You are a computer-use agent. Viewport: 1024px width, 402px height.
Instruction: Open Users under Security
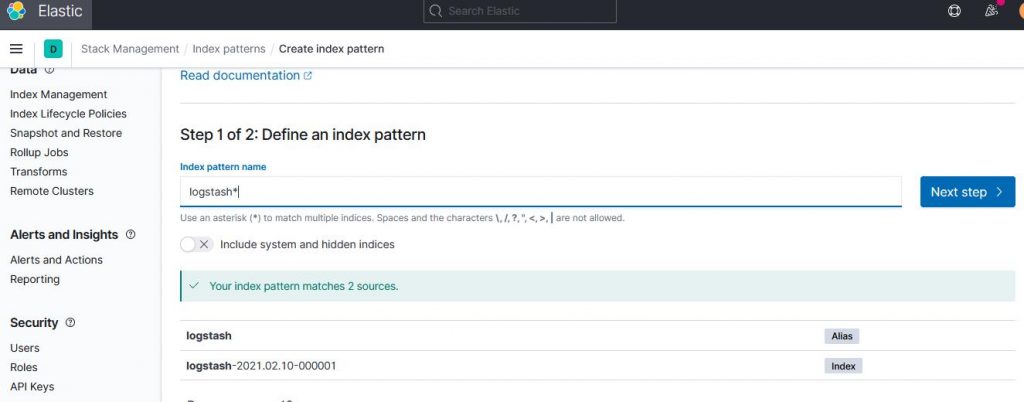(x=25, y=348)
